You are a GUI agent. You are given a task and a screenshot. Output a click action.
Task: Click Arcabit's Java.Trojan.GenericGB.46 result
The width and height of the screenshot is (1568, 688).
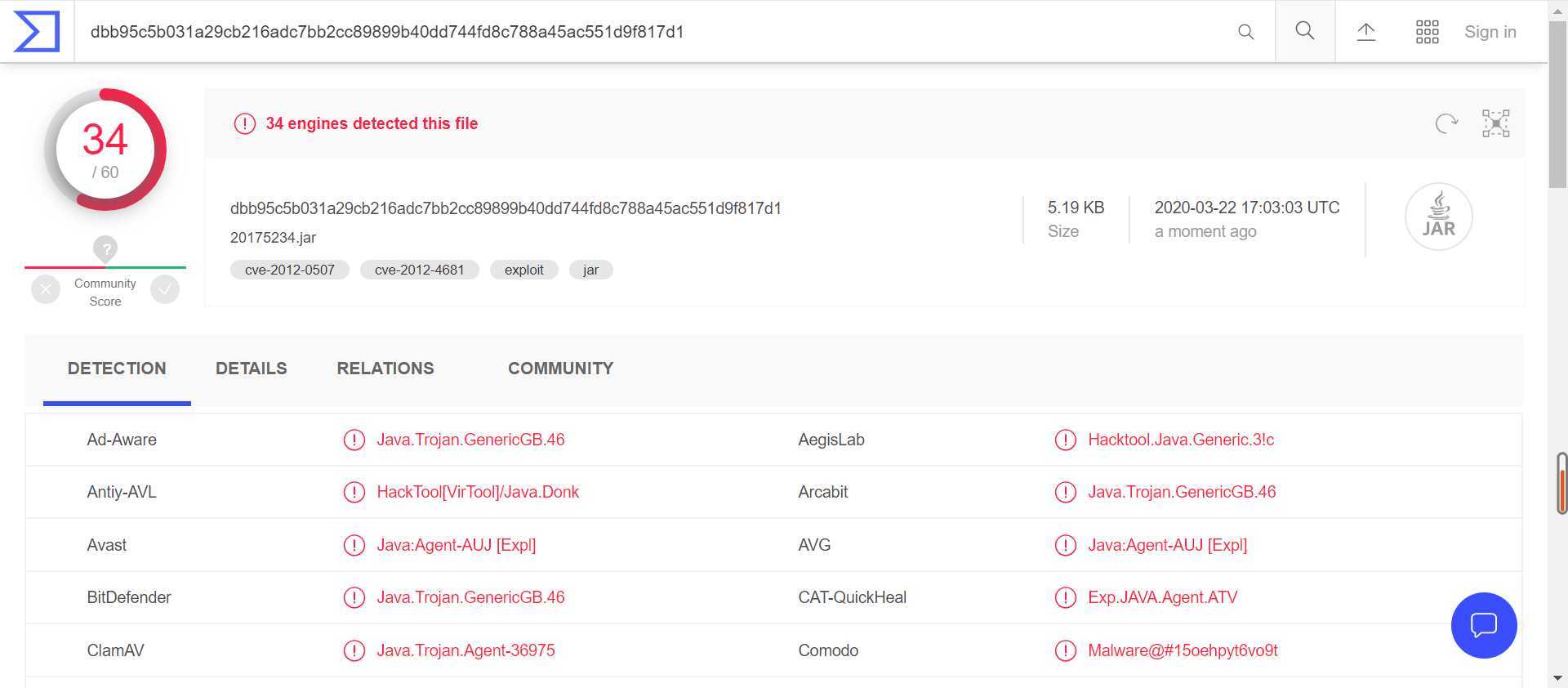click(1182, 492)
